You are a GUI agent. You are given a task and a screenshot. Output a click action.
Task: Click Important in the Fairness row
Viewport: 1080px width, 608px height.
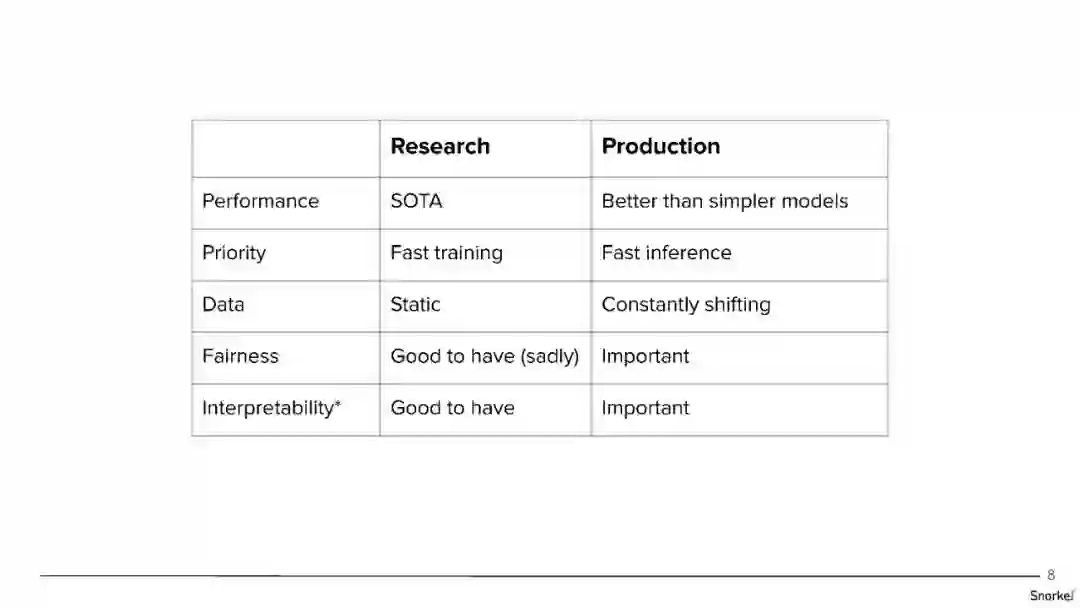[x=645, y=357]
